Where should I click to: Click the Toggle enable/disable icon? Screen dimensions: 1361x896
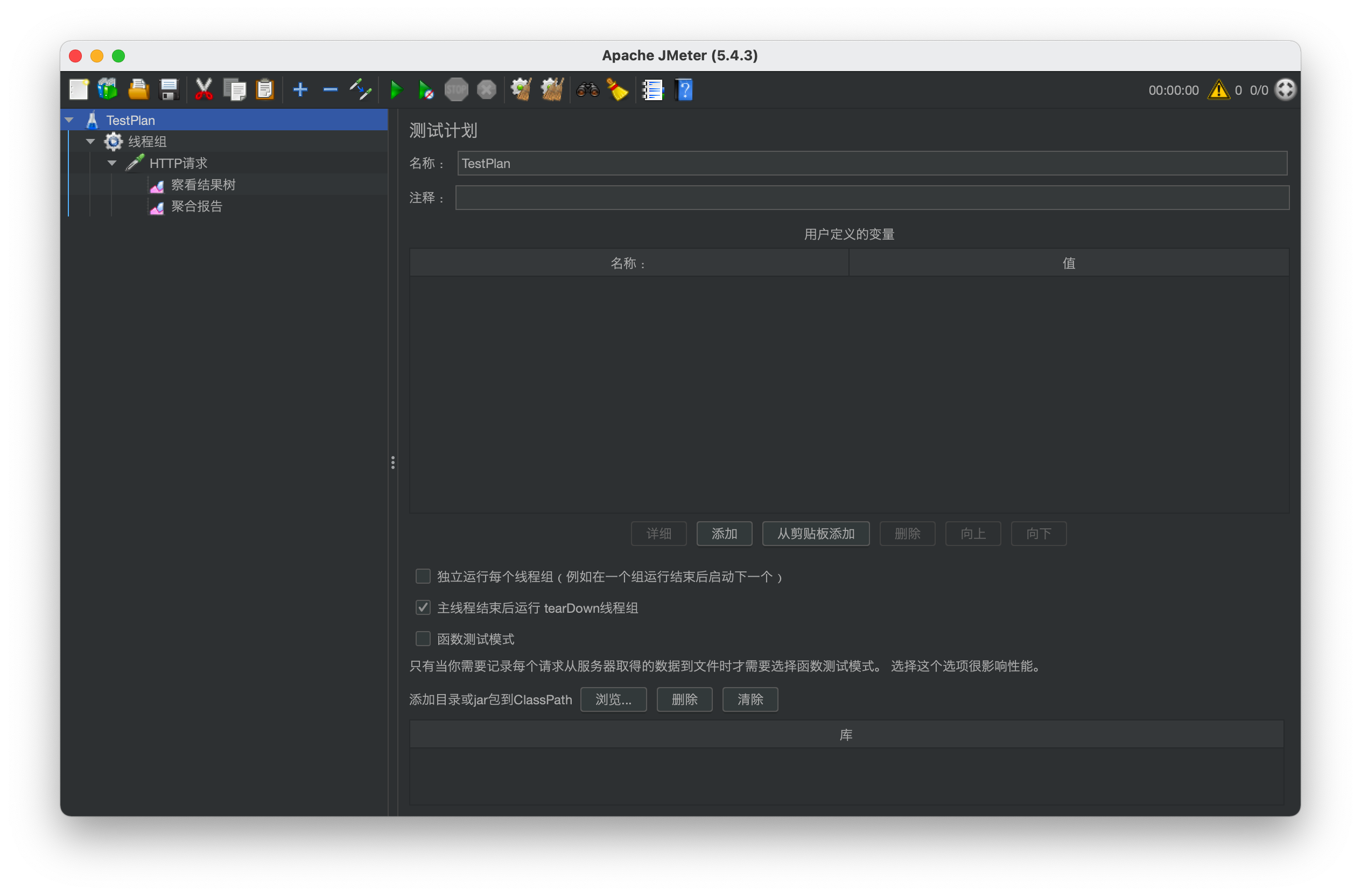click(361, 90)
